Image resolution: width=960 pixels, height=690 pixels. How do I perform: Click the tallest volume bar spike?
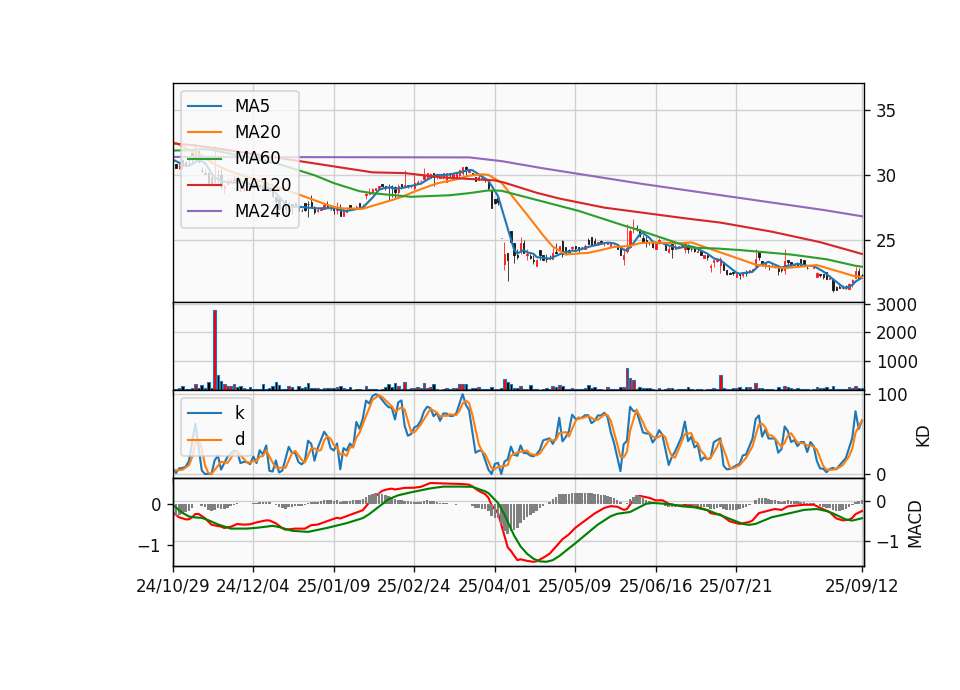pos(215,350)
